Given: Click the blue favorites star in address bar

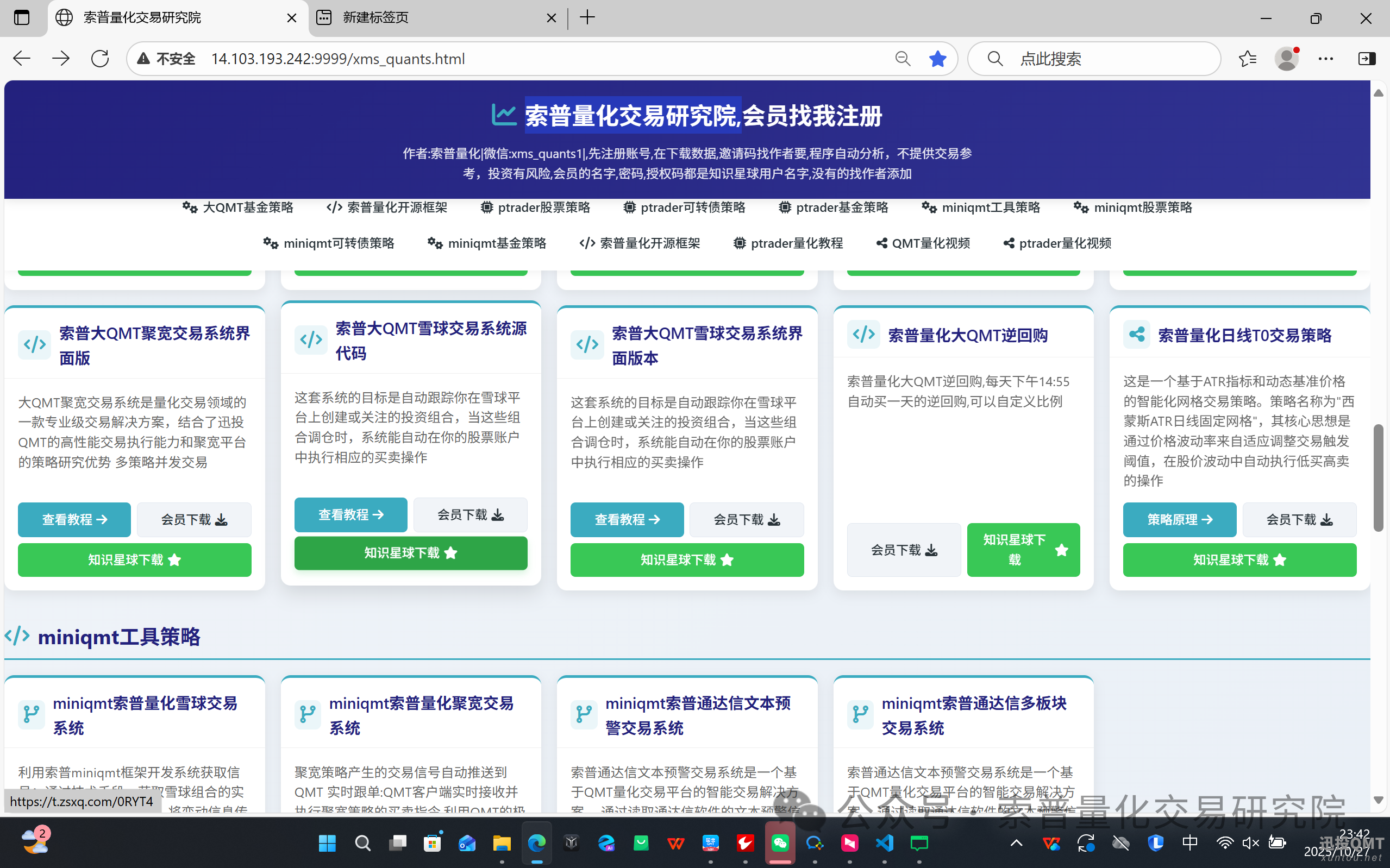Looking at the screenshot, I should pyautogui.click(x=937, y=59).
